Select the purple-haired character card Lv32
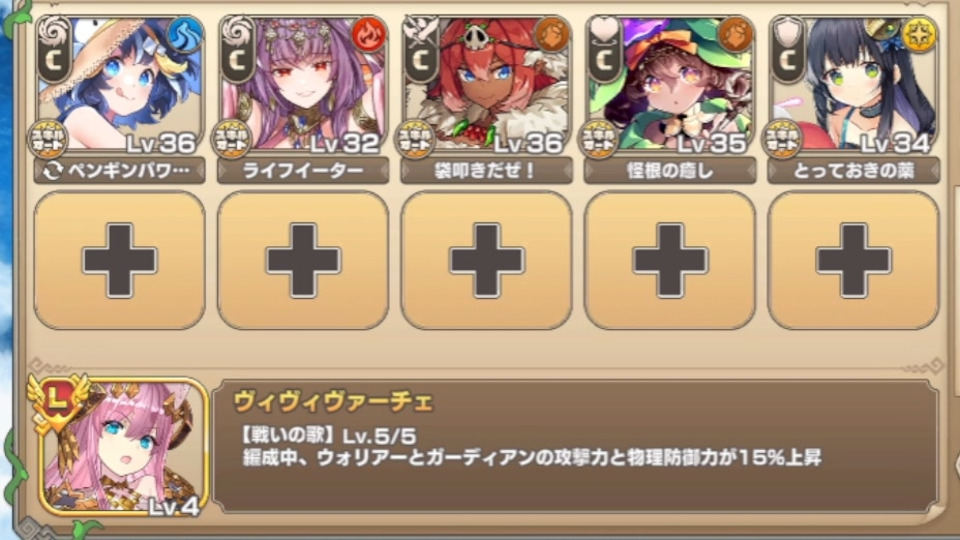Viewport: 960px width, 540px height. pyautogui.click(x=303, y=84)
